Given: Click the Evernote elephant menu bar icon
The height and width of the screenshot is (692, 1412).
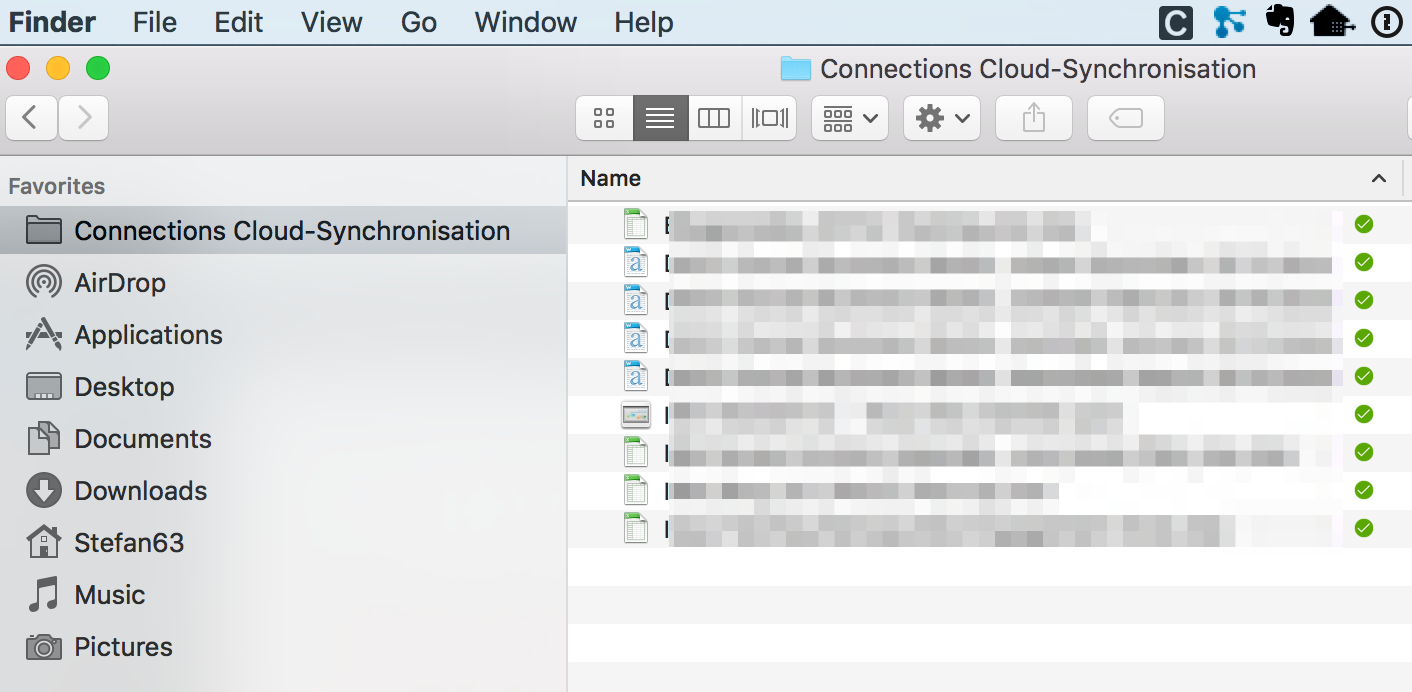Looking at the screenshot, I should pyautogui.click(x=1279, y=22).
